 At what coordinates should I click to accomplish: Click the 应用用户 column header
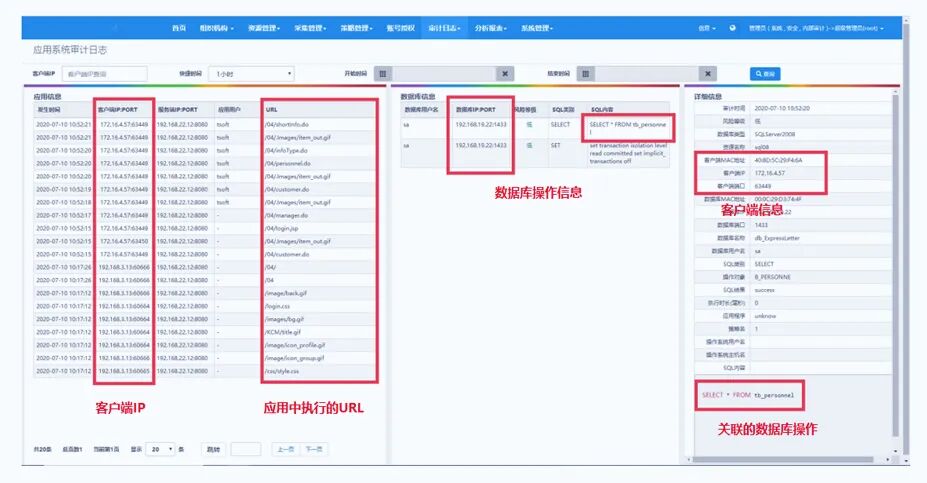[228, 110]
